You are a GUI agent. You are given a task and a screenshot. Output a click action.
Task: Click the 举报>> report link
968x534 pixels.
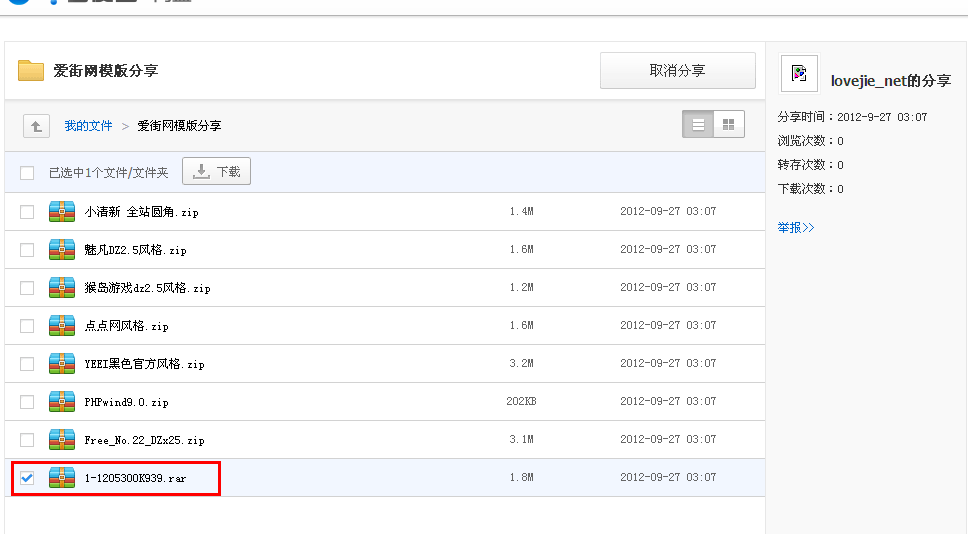click(796, 228)
